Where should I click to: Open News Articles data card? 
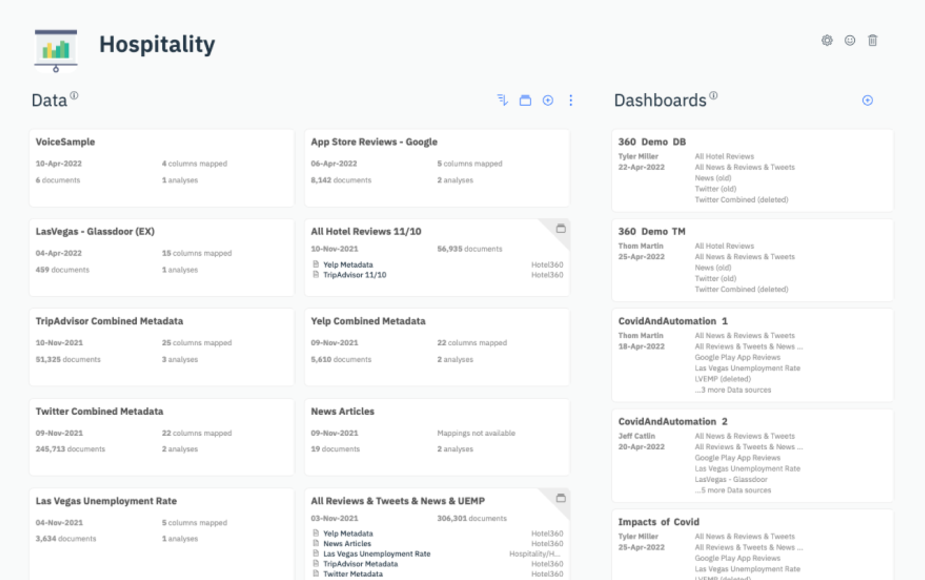pos(437,437)
